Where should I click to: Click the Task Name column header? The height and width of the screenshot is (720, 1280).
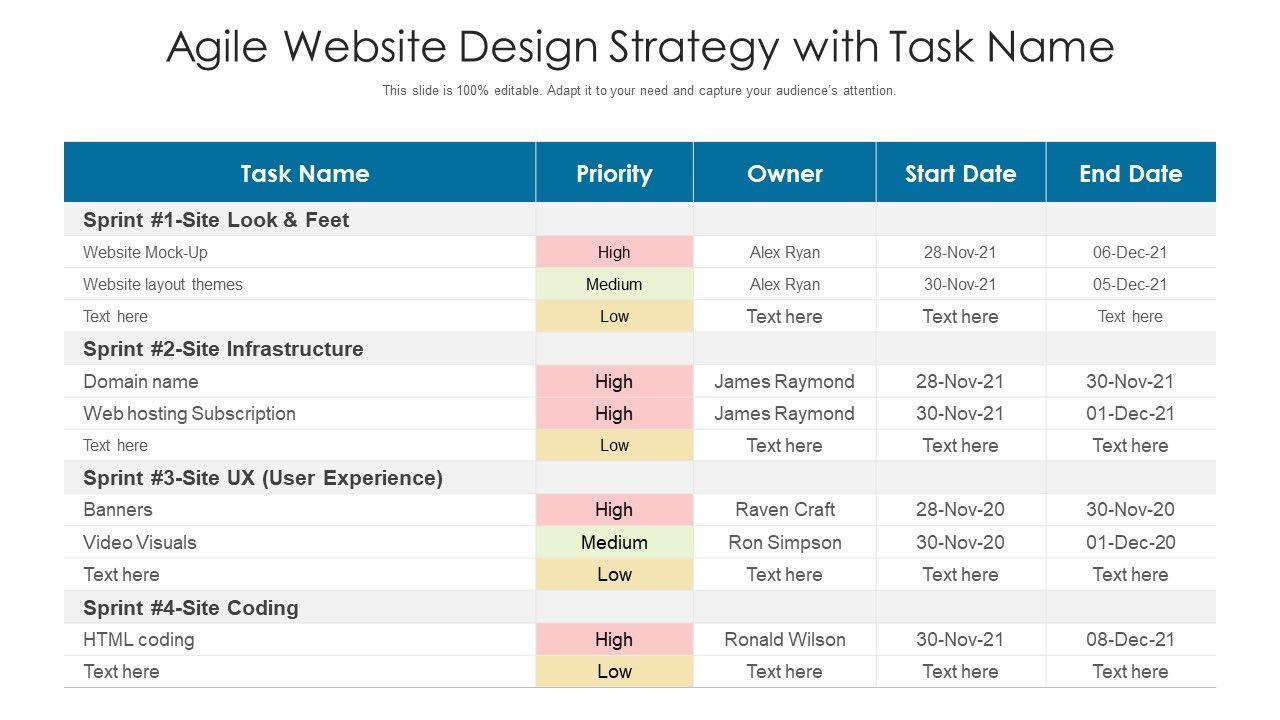tap(304, 173)
